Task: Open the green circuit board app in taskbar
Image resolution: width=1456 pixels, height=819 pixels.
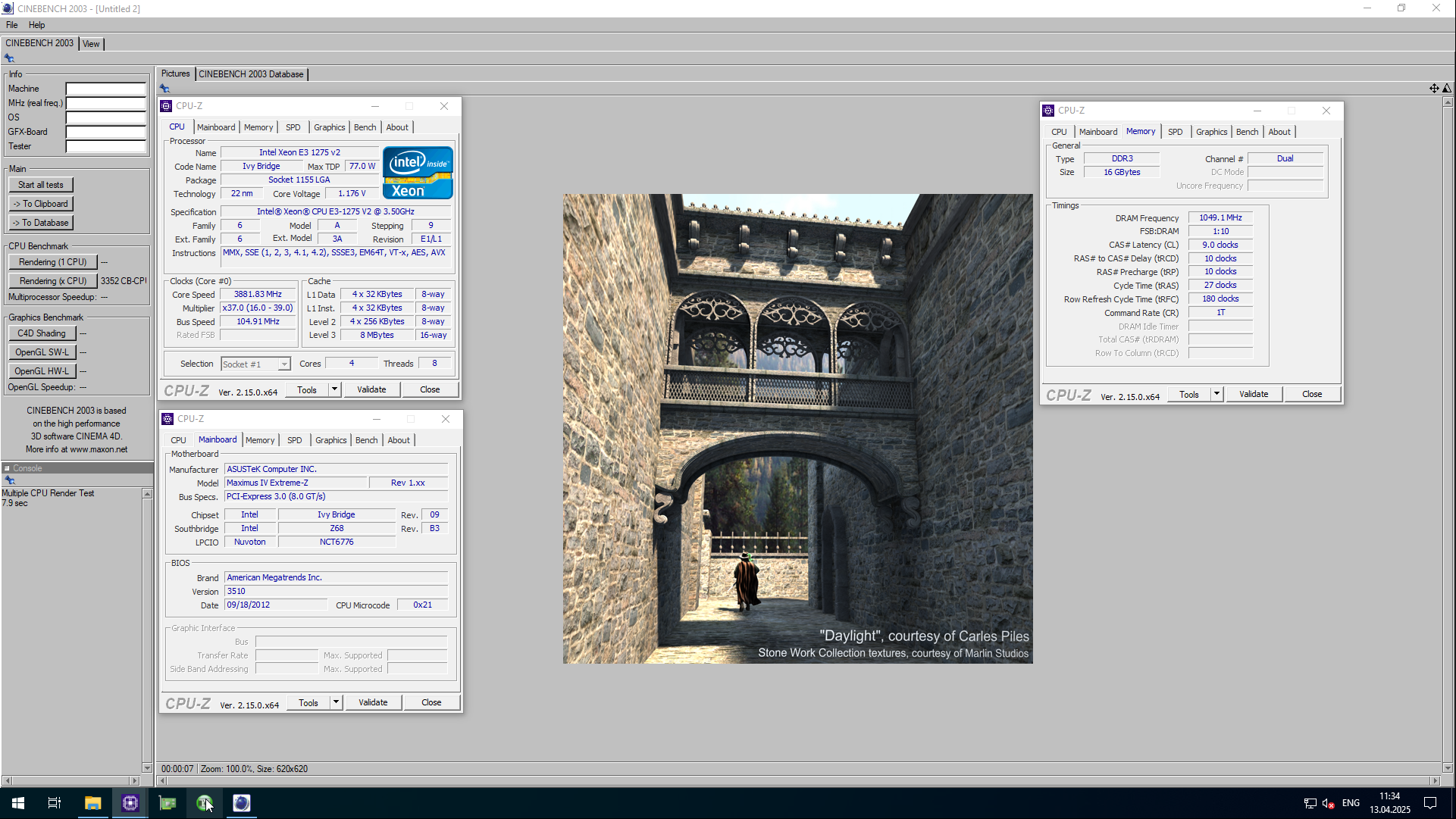Action: tap(168, 803)
